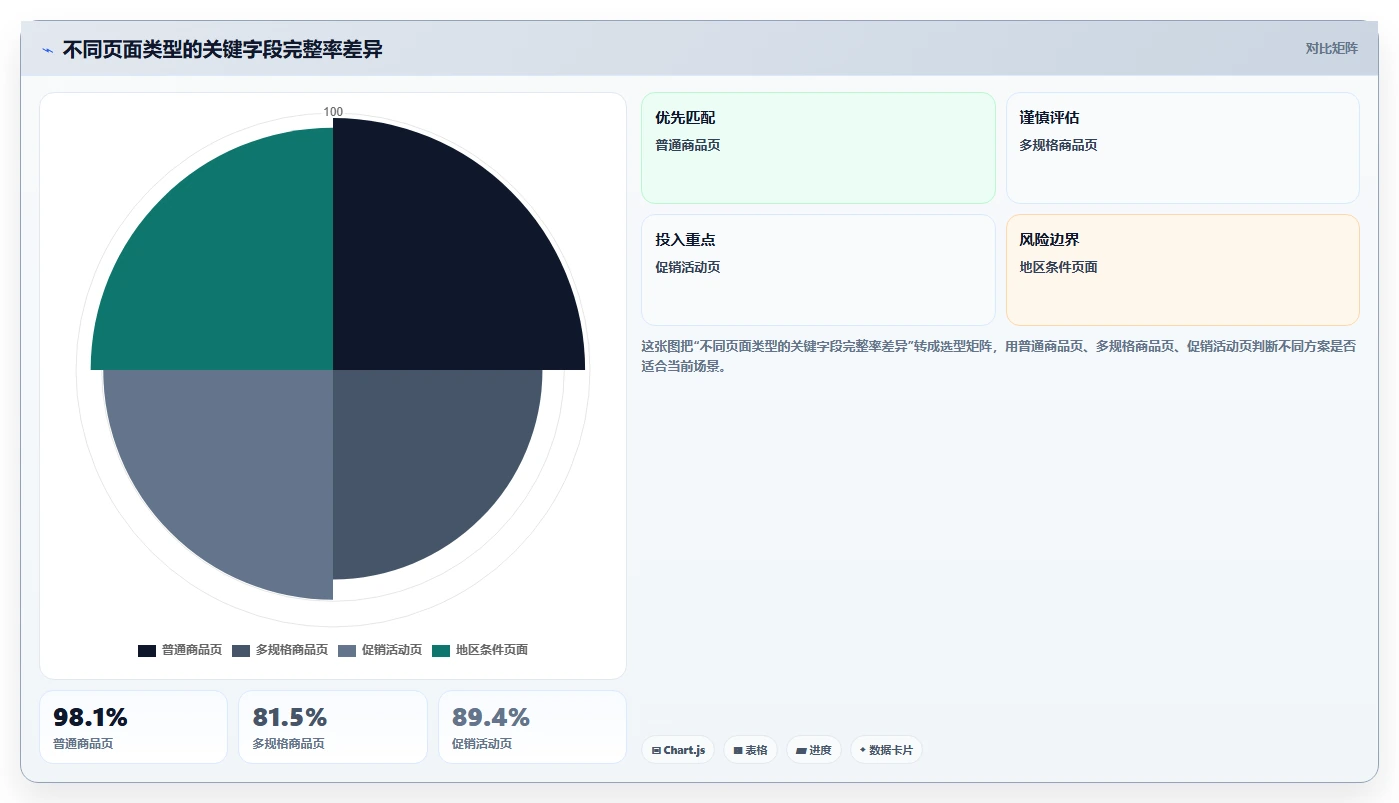This screenshot has width=1399, height=803.
Task: Open the 谨慎评估 matrix card
Action: pyautogui.click(x=1182, y=148)
